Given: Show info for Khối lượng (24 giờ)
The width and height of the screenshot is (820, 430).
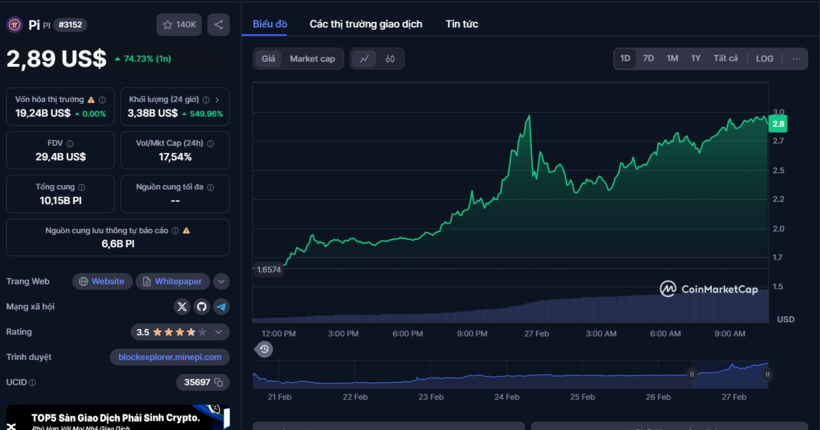Looking at the screenshot, I should pos(206,100).
